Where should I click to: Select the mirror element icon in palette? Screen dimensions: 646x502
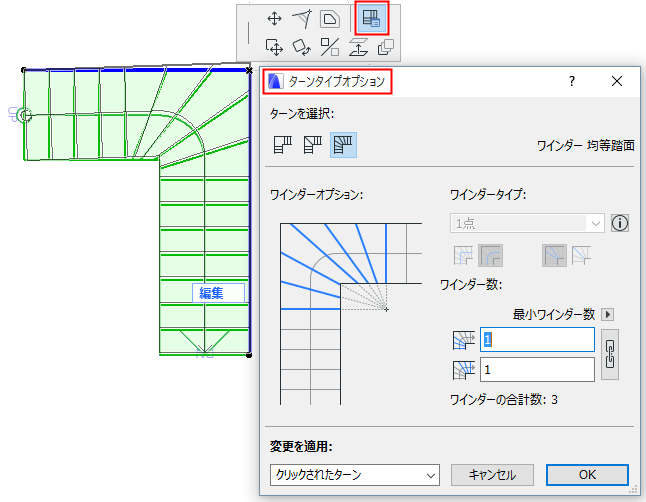coord(330,47)
